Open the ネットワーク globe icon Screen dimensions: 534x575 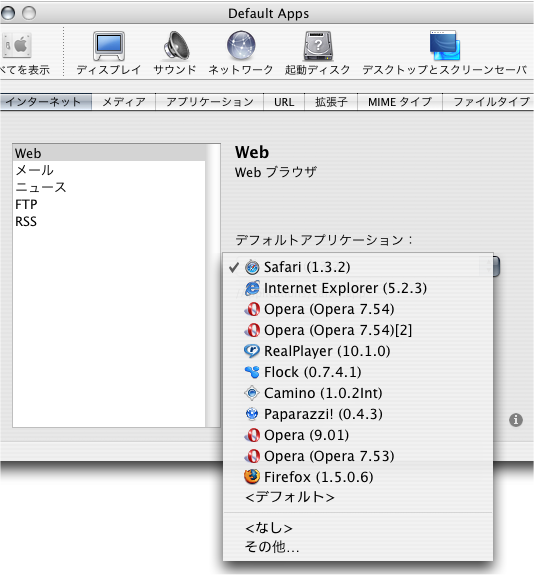coord(241,45)
